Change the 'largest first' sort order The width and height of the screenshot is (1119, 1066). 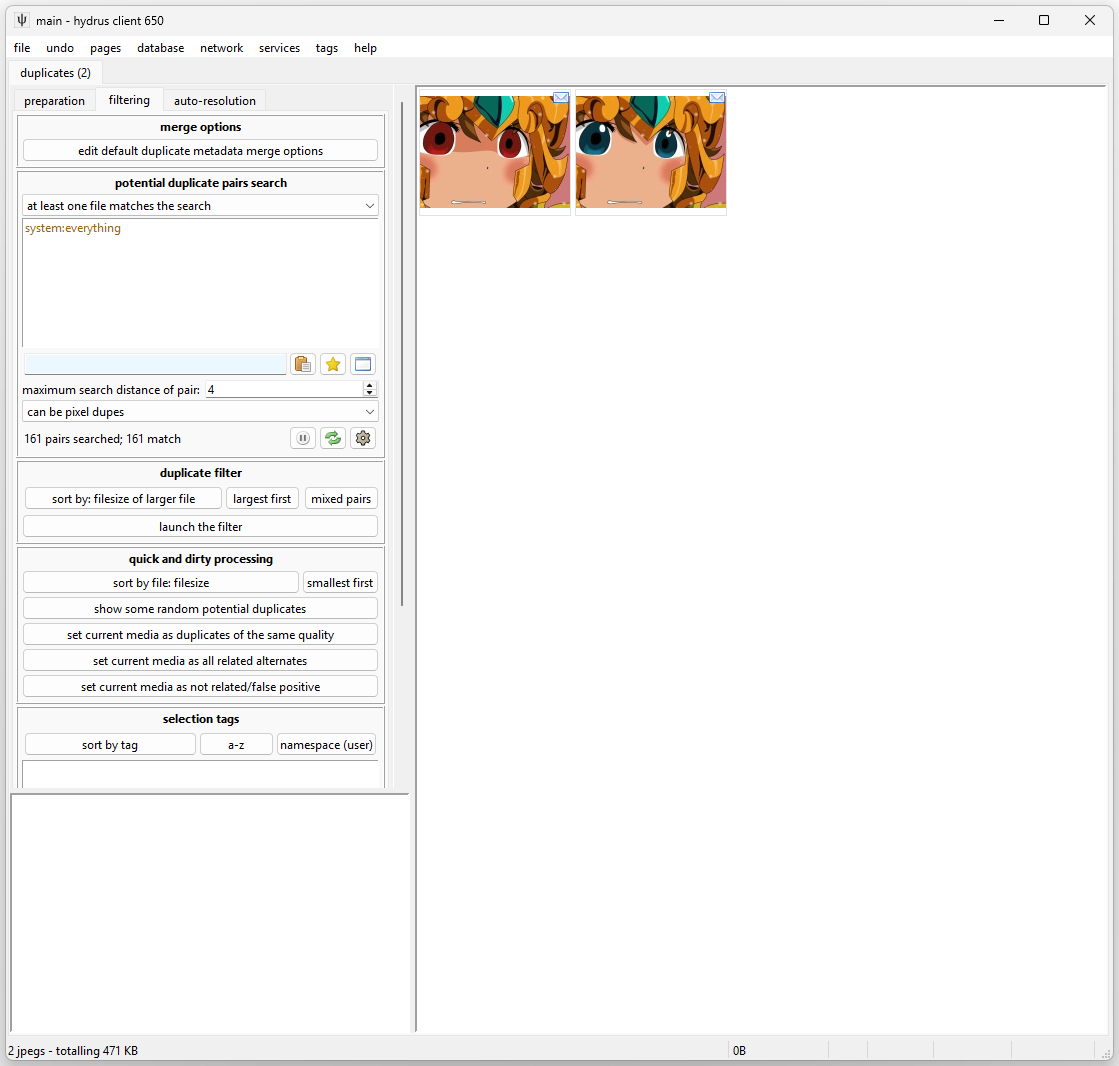pyautogui.click(x=262, y=499)
